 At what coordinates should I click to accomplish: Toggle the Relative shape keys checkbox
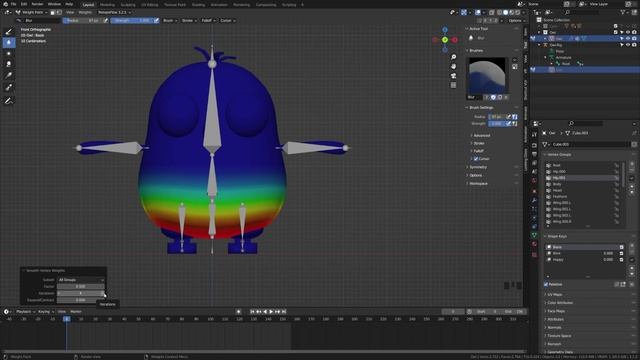click(546, 284)
